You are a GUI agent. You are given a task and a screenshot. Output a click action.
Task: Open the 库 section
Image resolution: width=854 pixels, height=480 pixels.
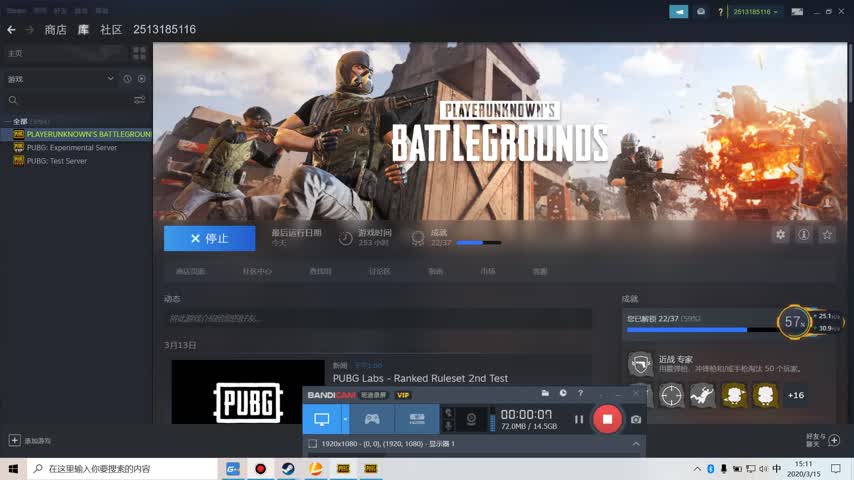[83, 29]
